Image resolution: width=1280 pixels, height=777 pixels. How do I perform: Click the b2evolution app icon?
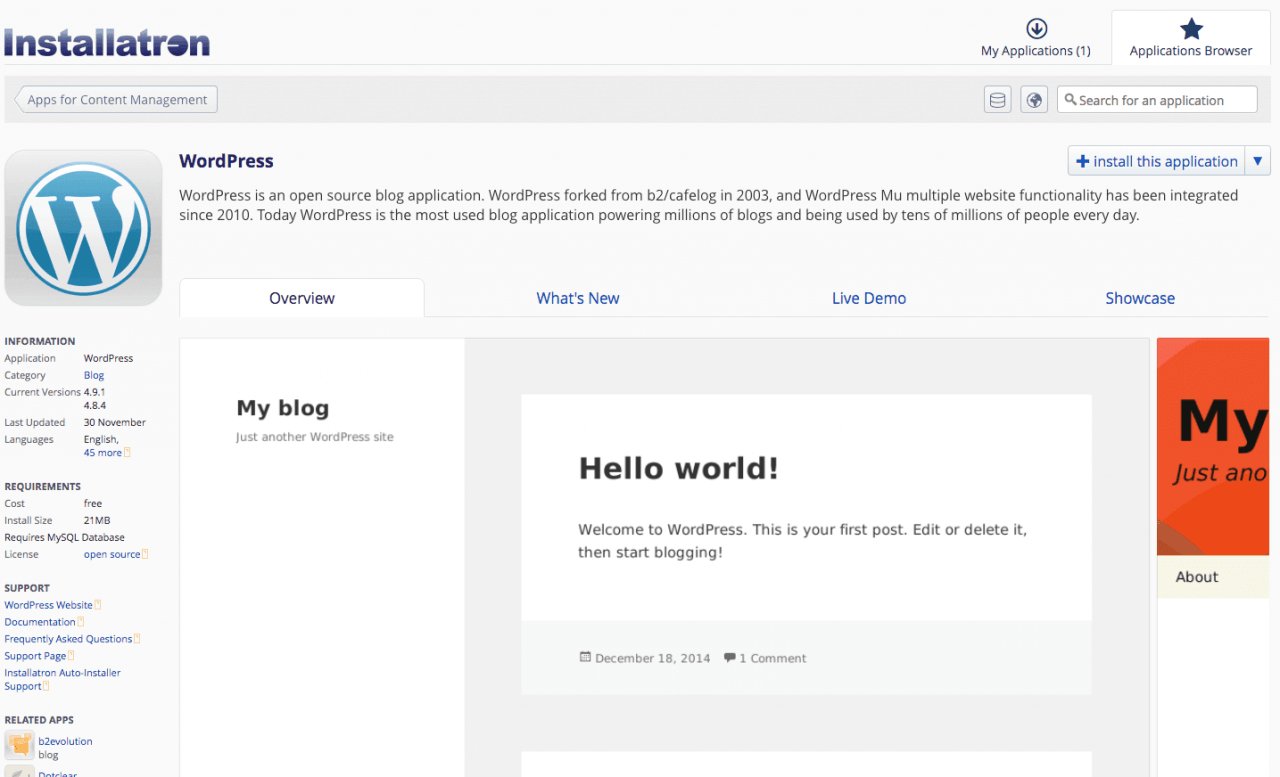[19, 745]
